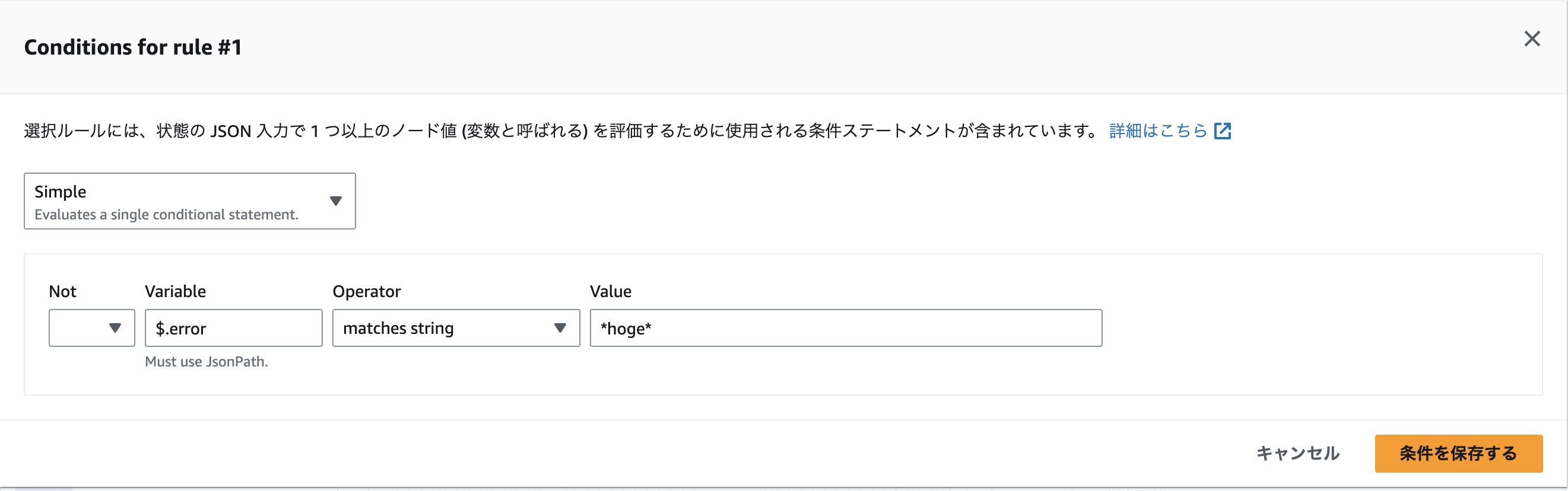Click the Operator field label
1568x491 pixels.
(x=366, y=291)
